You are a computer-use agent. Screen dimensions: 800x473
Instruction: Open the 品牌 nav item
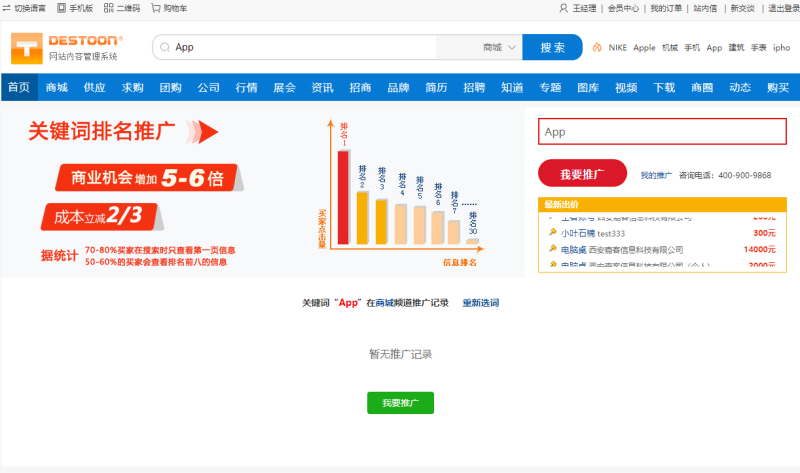[x=398, y=88]
